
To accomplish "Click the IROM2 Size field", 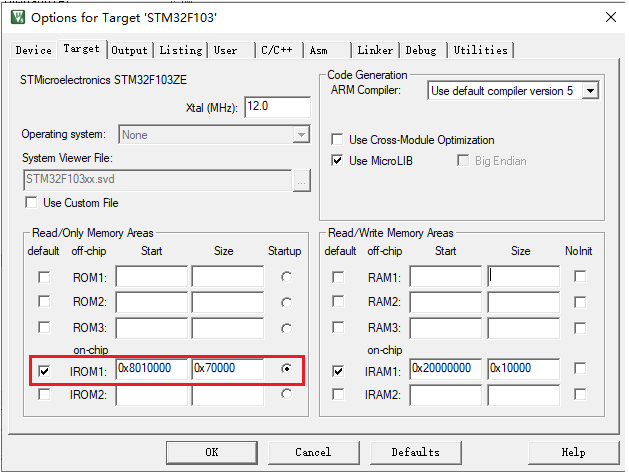I will click(x=228, y=395).
